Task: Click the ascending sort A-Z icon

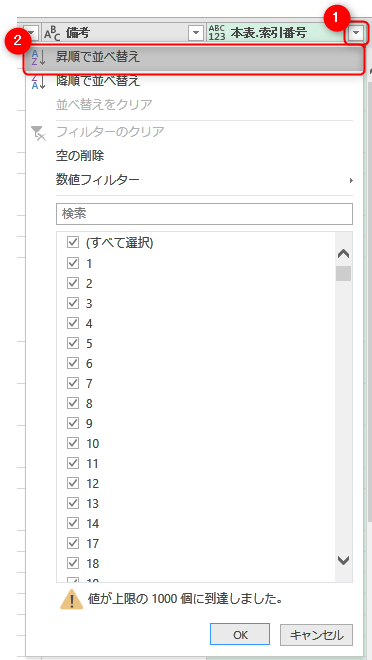Action: point(38,58)
